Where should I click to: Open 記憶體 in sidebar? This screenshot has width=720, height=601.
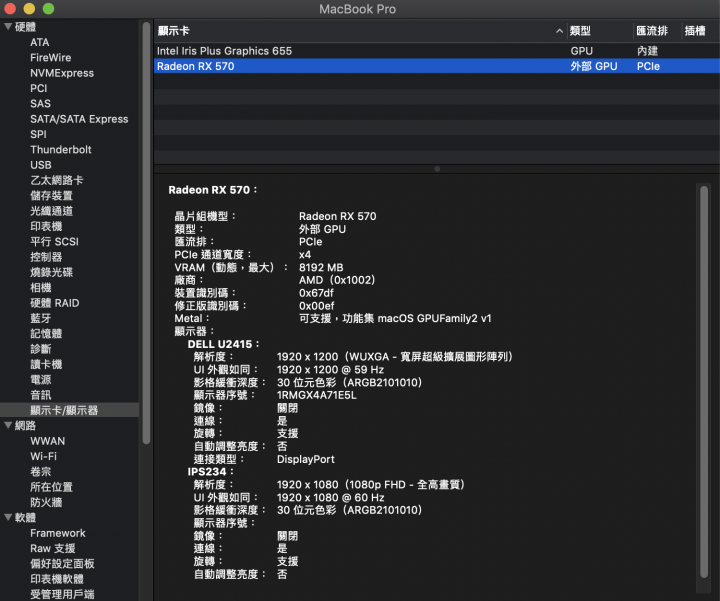point(46,333)
